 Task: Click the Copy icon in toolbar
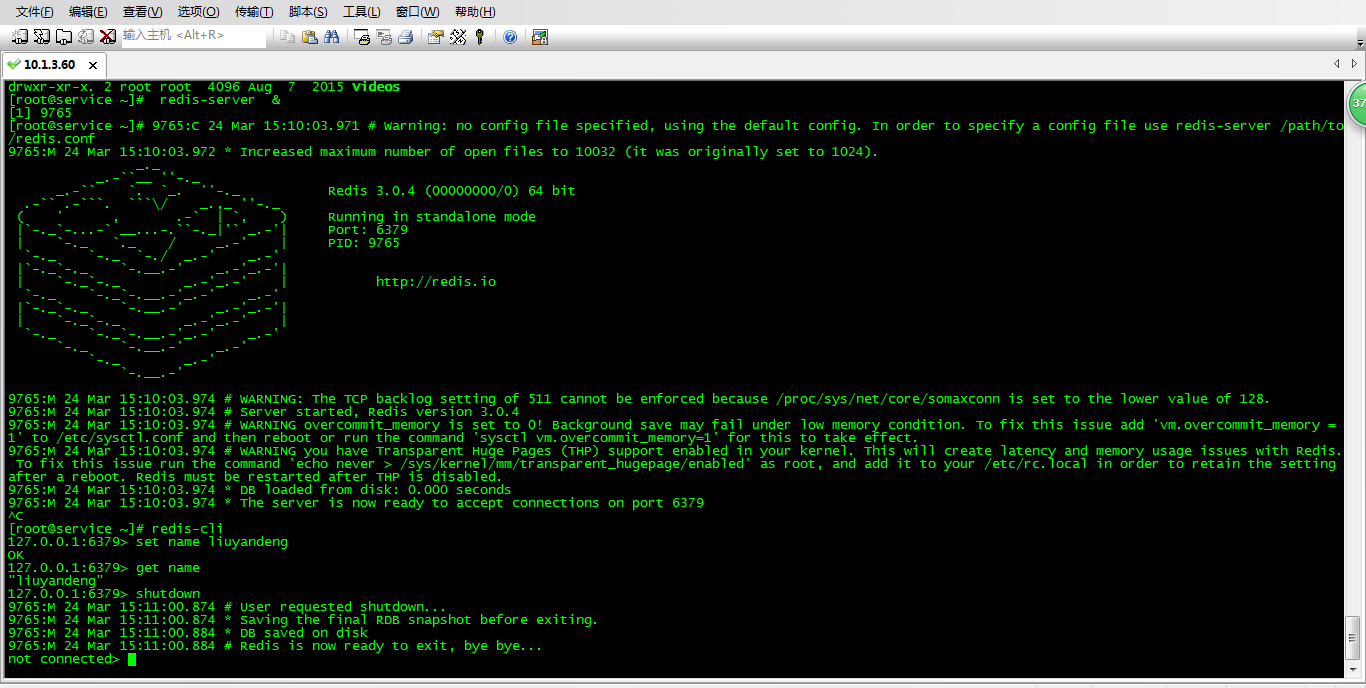(287, 37)
